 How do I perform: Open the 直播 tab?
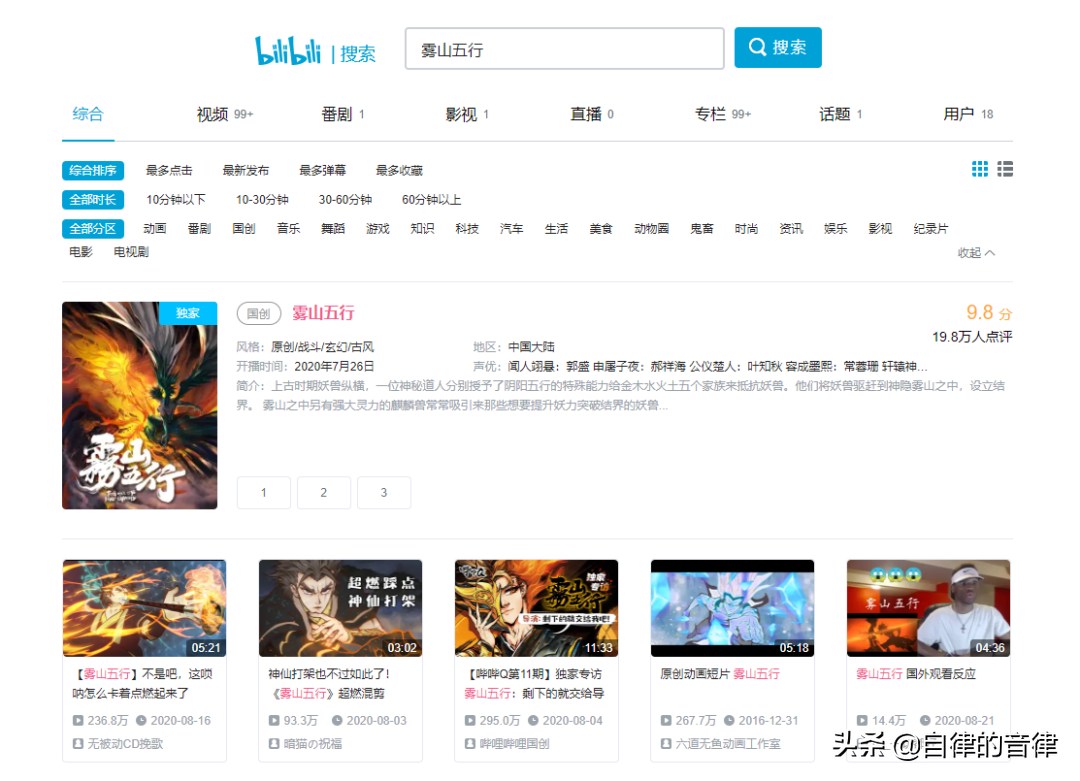point(592,114)
